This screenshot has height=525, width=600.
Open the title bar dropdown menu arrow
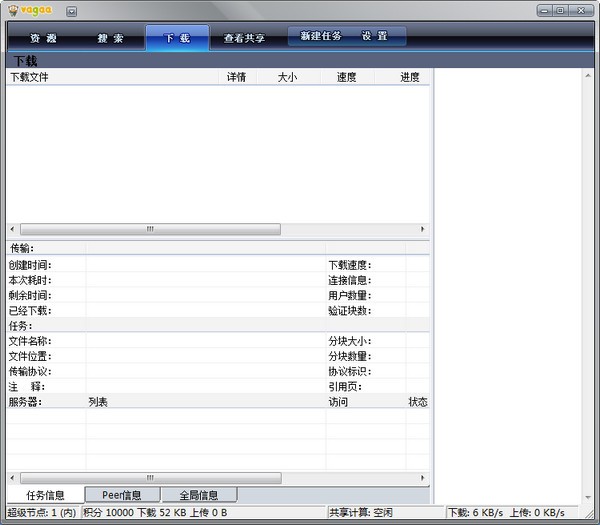(x=71, y=11)
